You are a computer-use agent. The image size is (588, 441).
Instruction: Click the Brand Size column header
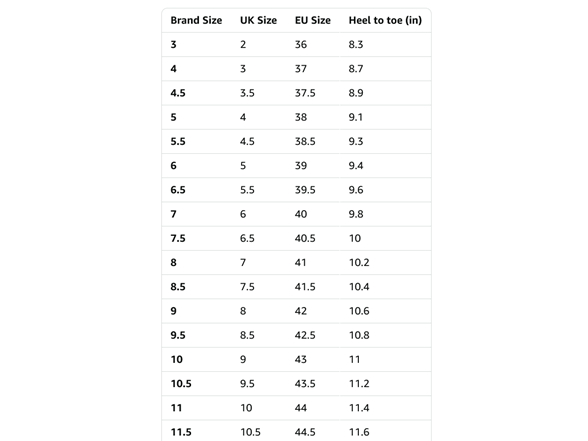(x=196, y=20)
